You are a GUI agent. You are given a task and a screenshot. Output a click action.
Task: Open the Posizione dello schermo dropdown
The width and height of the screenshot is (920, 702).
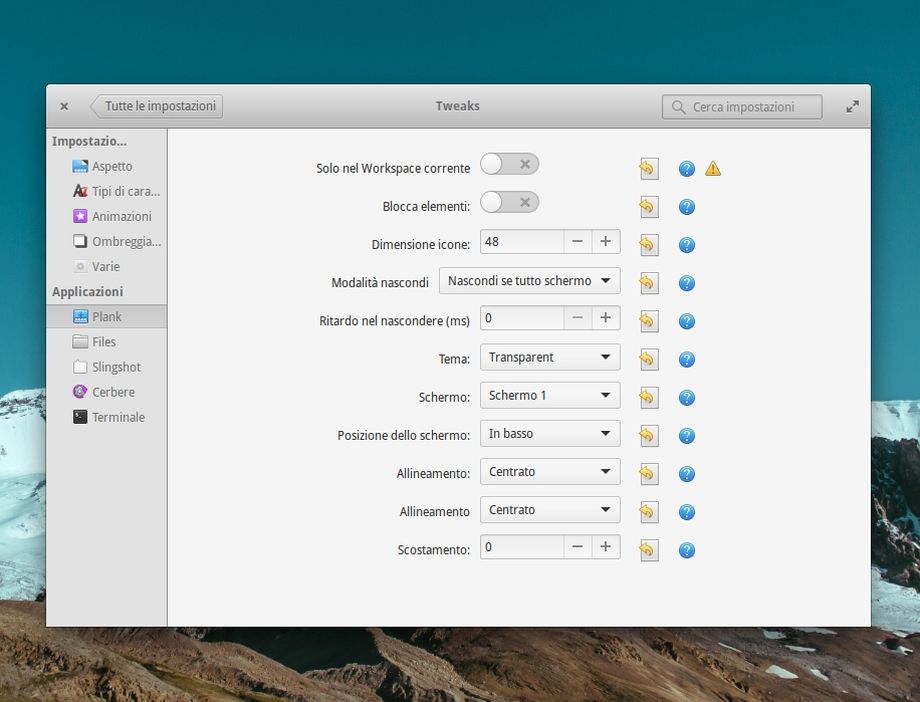549,434
